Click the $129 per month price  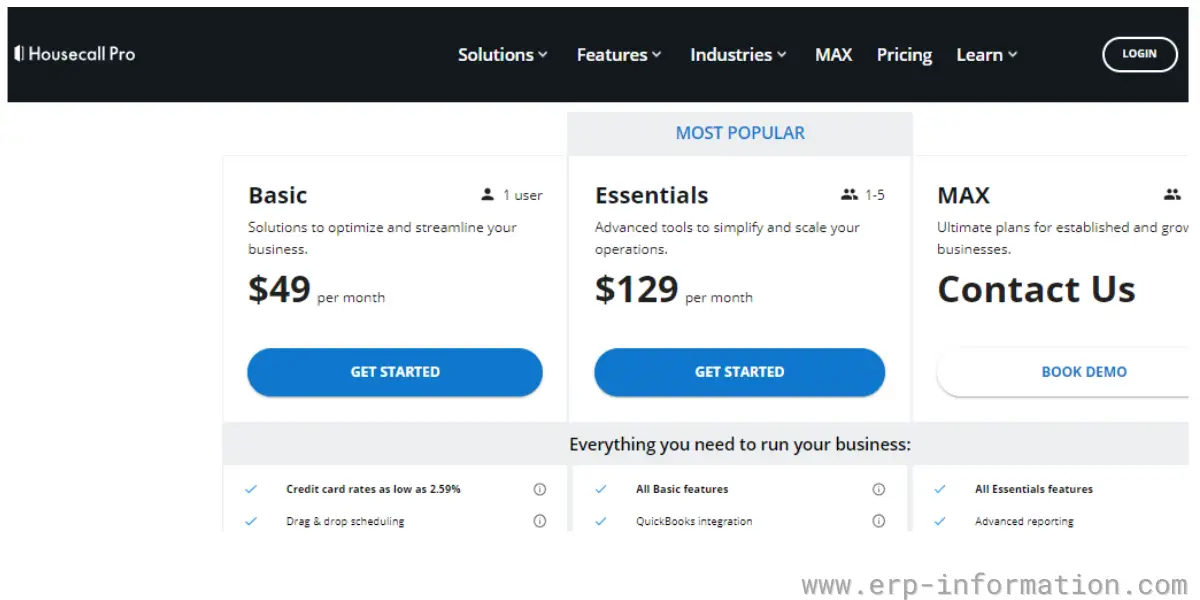[674, 290]
